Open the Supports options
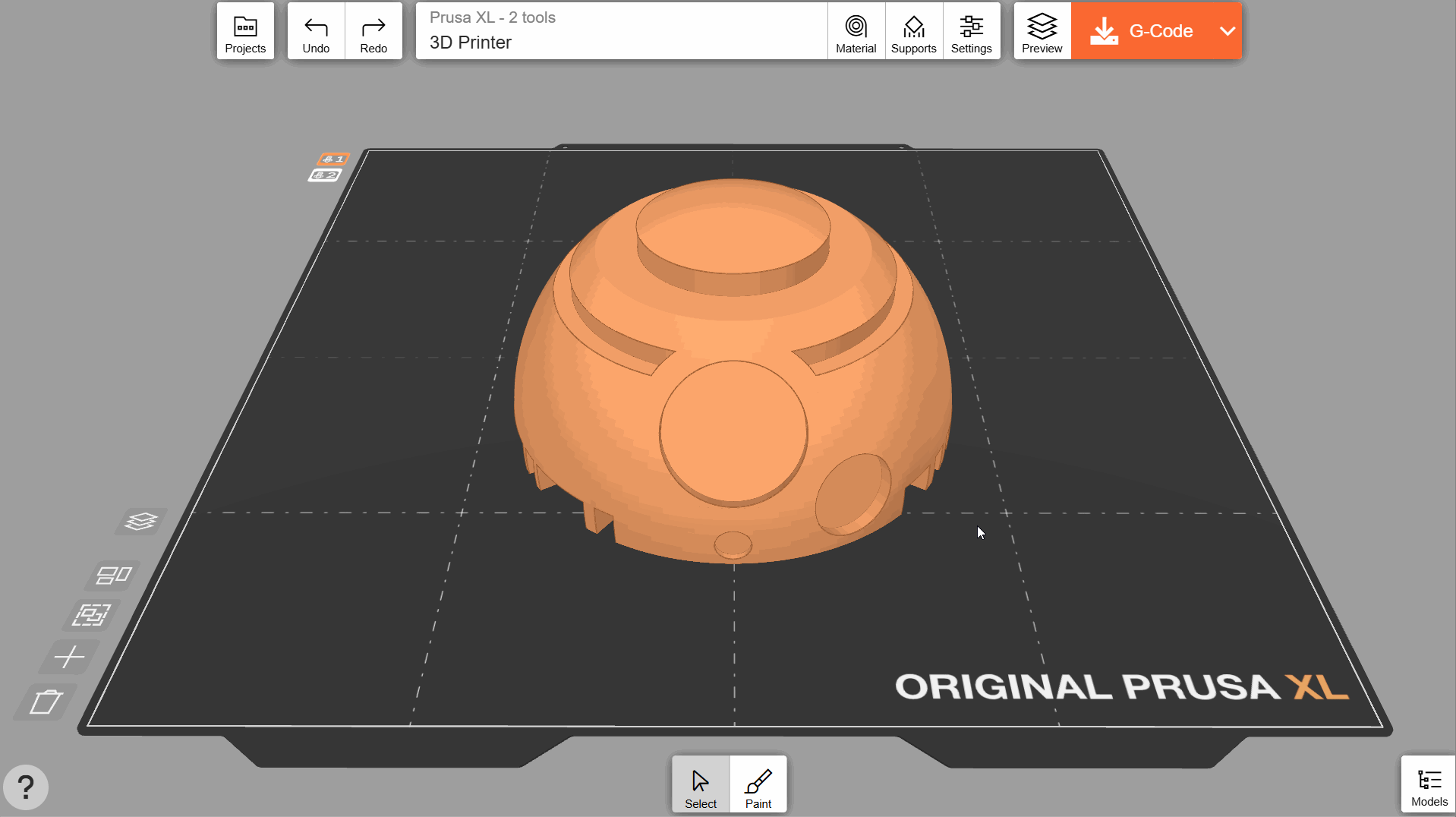 point(913,31)
